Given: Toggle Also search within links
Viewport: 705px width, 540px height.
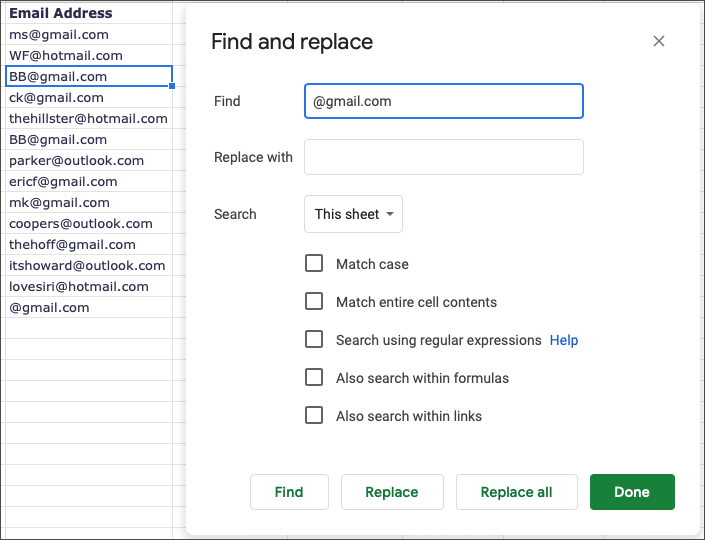Looking at the screenshot, I should click(314, 416).
